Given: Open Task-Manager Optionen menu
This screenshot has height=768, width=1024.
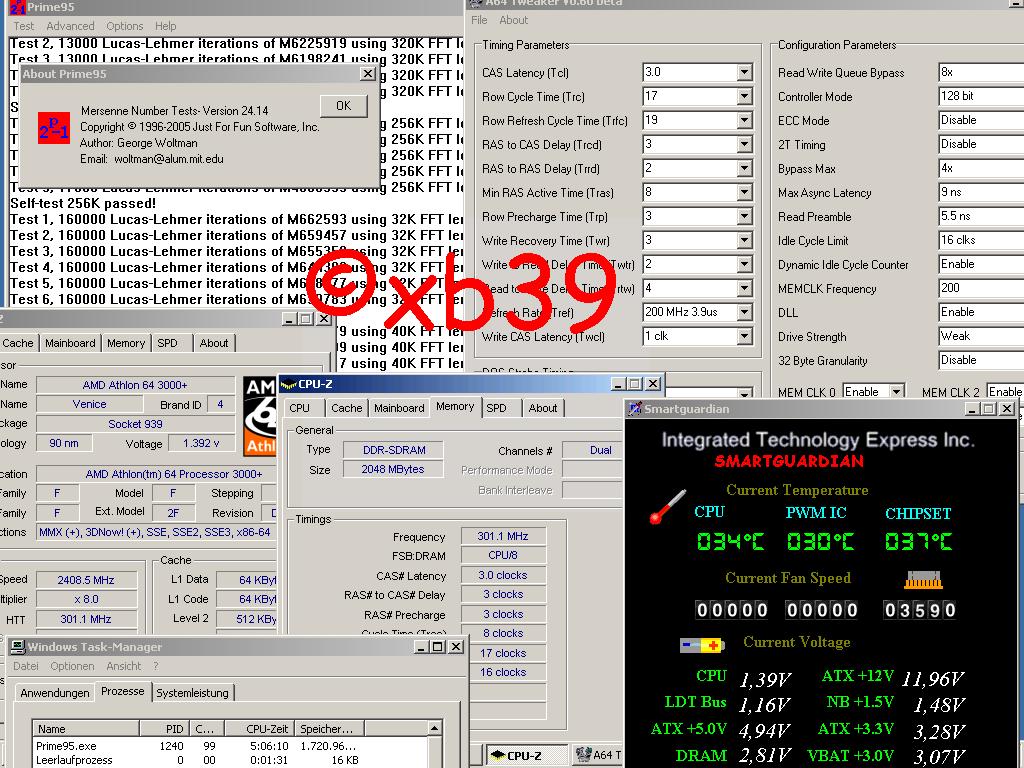Looking at the screenshot, I should [x=72, y=666].
